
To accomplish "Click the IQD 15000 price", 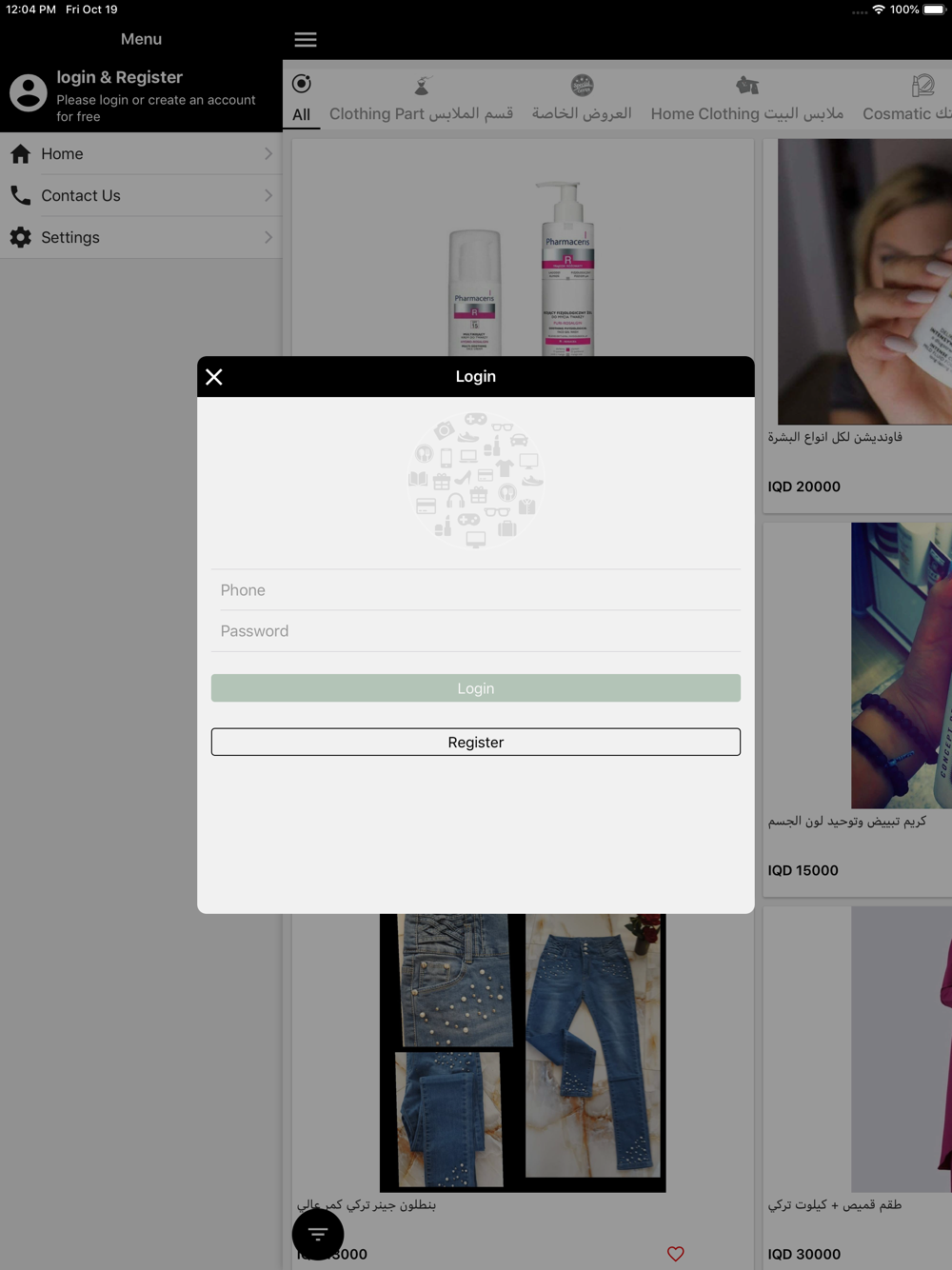I will point(803,870).
